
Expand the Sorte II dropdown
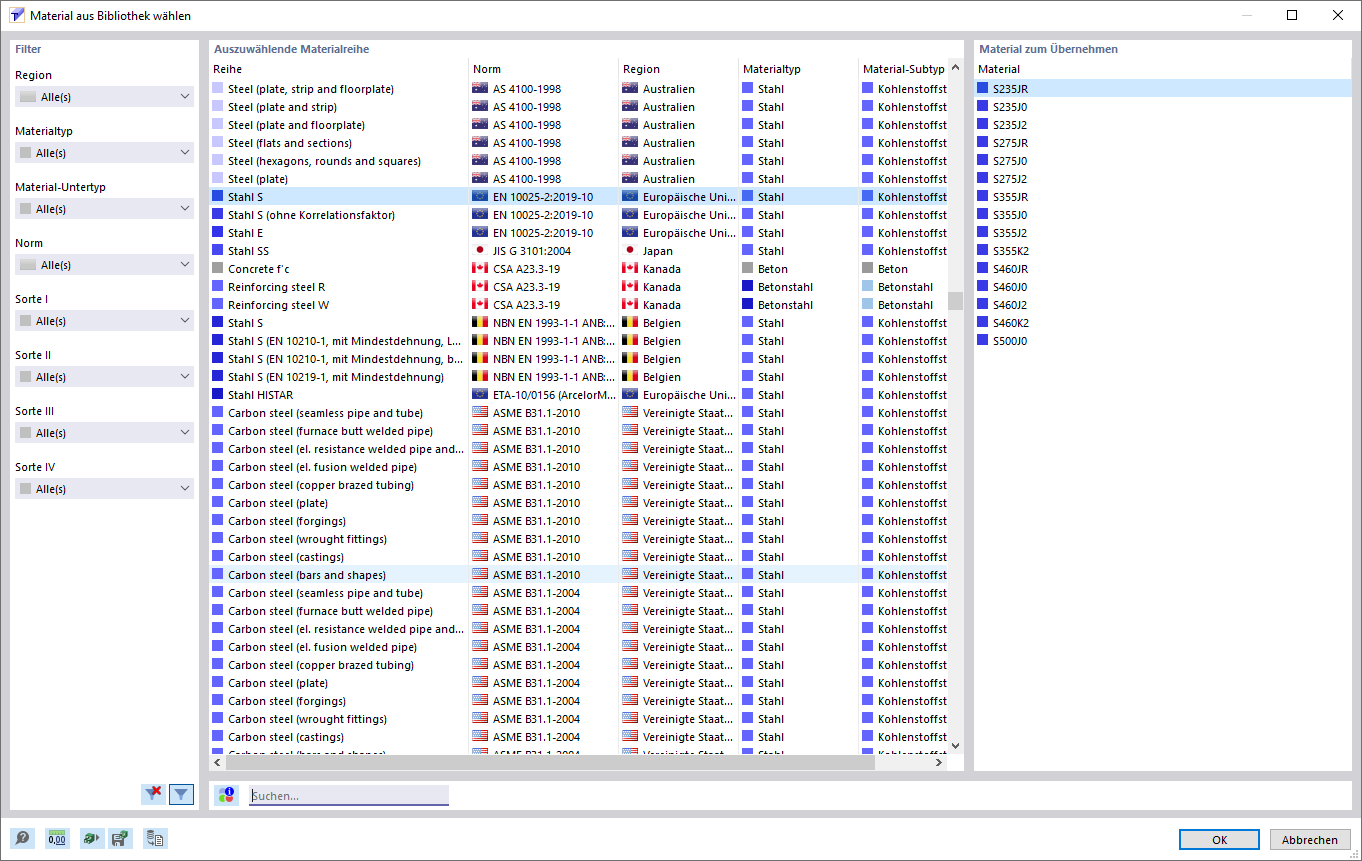[104, 377]
